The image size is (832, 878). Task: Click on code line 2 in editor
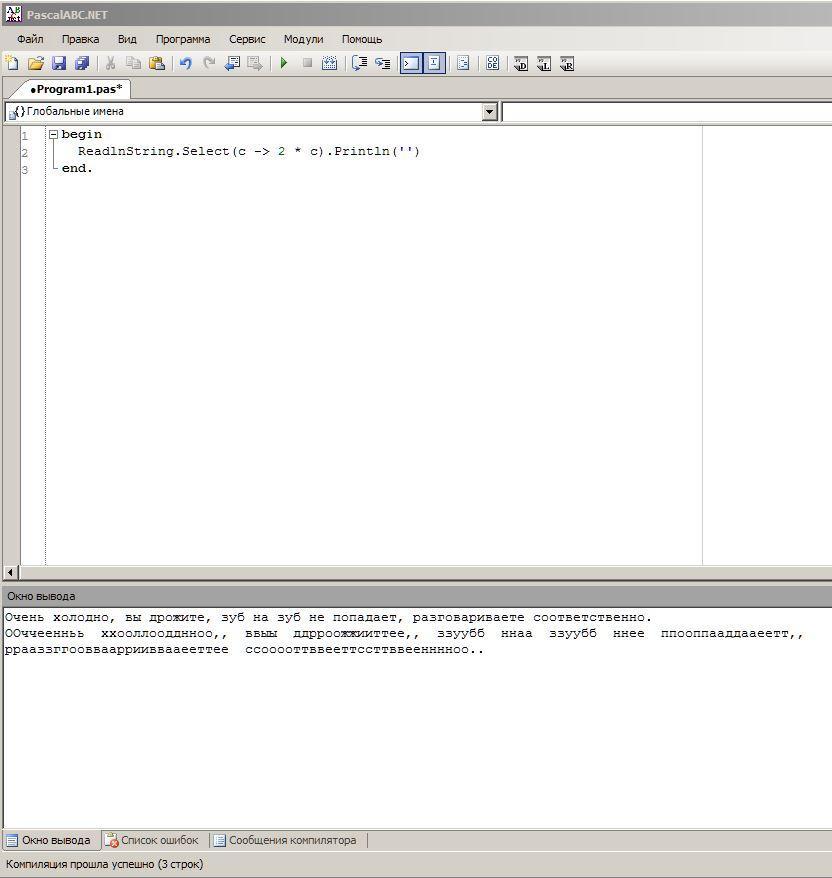point(249,151)
